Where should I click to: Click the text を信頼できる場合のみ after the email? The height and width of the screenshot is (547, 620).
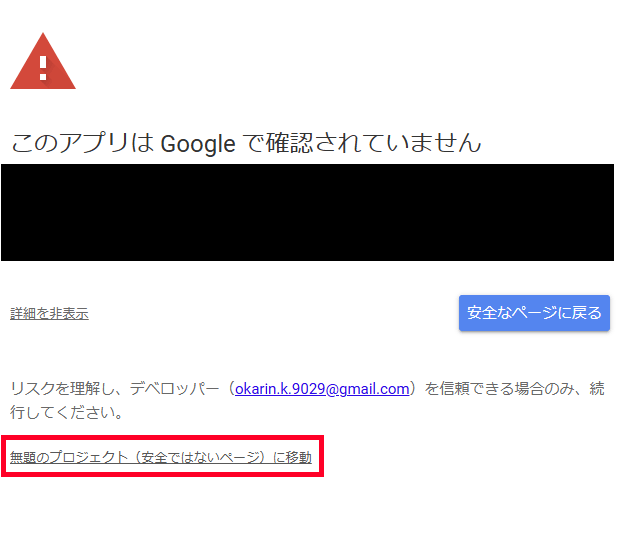pos(499,389)
